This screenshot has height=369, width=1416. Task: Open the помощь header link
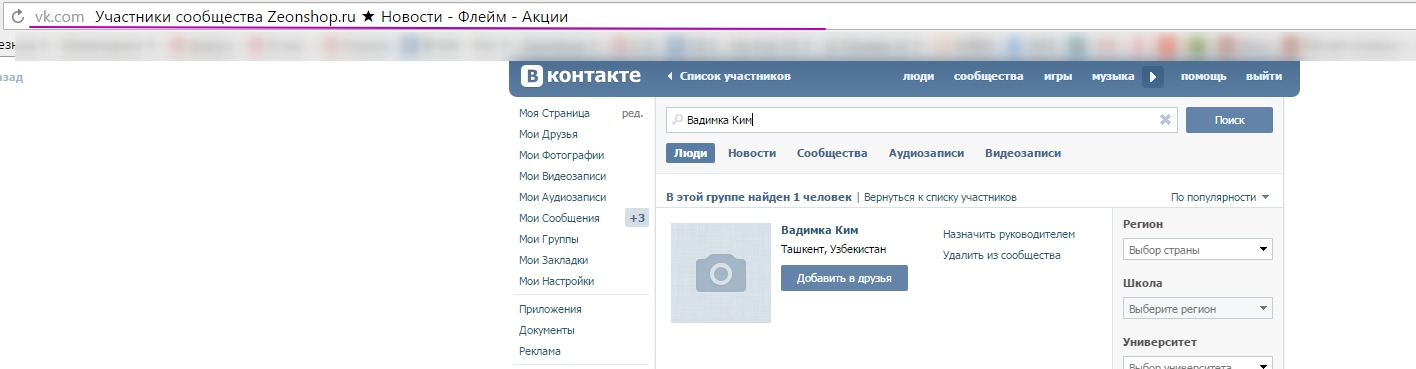pos(1203,76)
